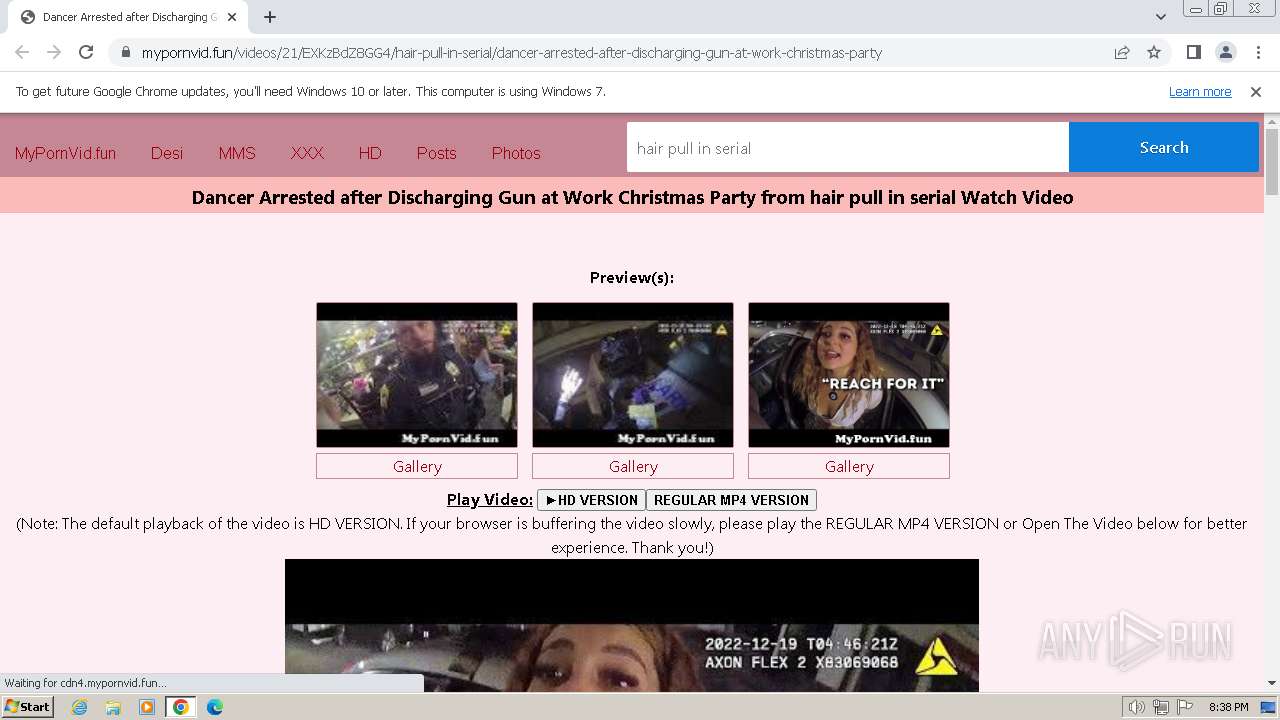Open the MyPornVid.fun home link
The height and width of the screenshot is (720, 1280).
click(65, 153)
